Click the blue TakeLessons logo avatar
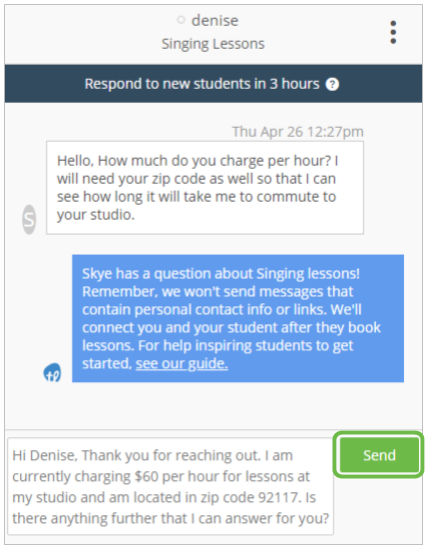This screenshot has width=427, height=549. 52,372
